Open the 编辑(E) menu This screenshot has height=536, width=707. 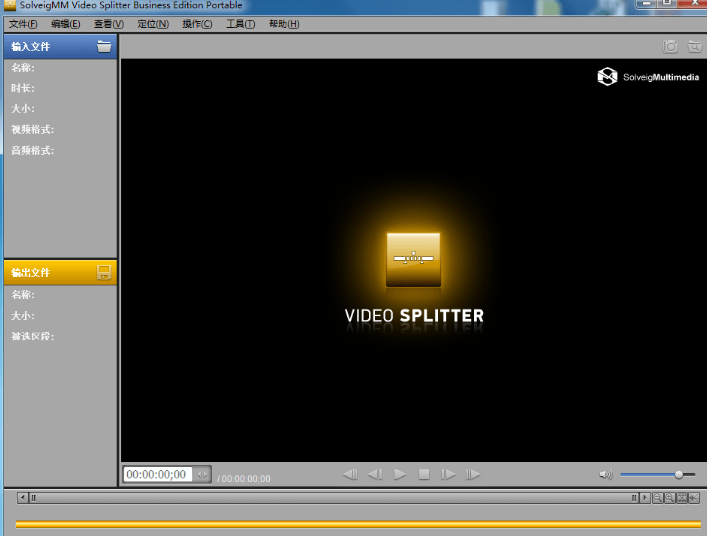[x=65, y=24]
